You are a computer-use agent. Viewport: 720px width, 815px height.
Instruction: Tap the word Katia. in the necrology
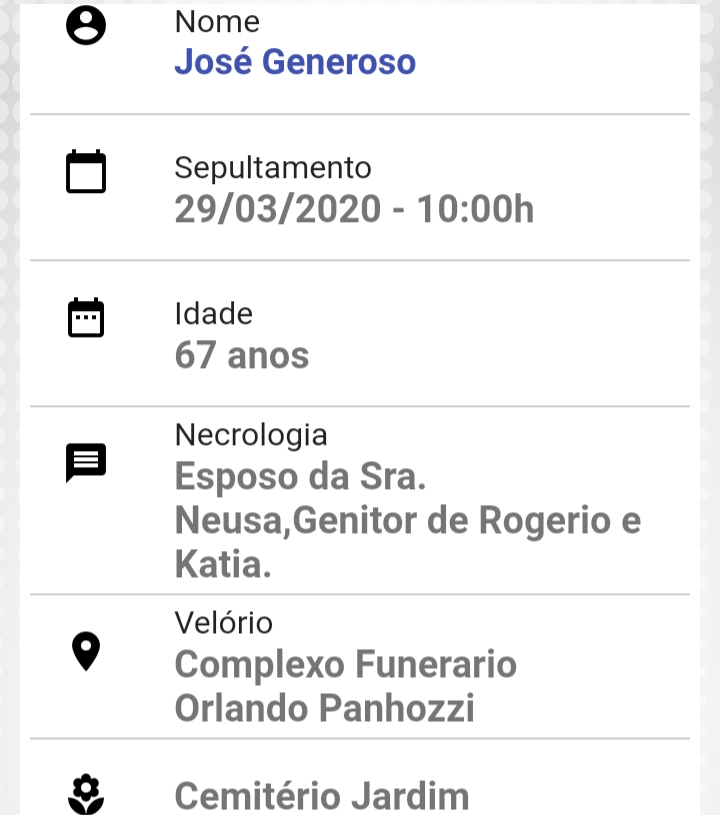pos(224,564)
